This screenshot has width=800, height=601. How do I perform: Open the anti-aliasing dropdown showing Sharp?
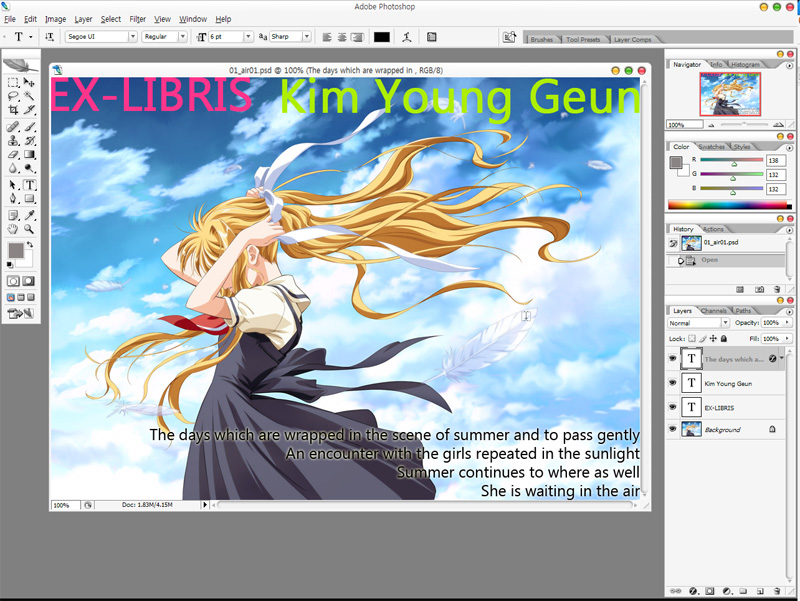click(307, 37)
